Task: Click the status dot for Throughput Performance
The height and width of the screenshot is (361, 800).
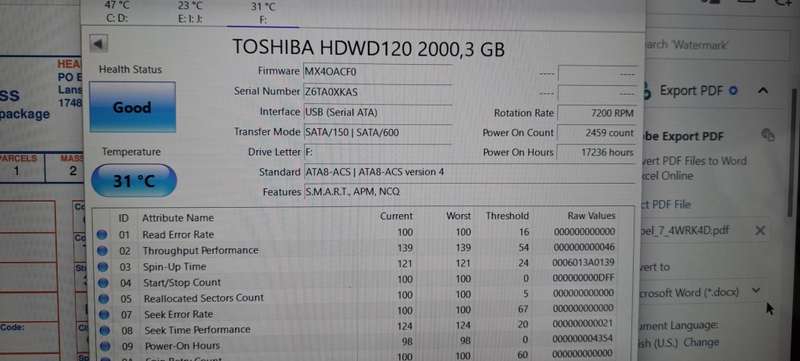Action: [x=103, y=250]
